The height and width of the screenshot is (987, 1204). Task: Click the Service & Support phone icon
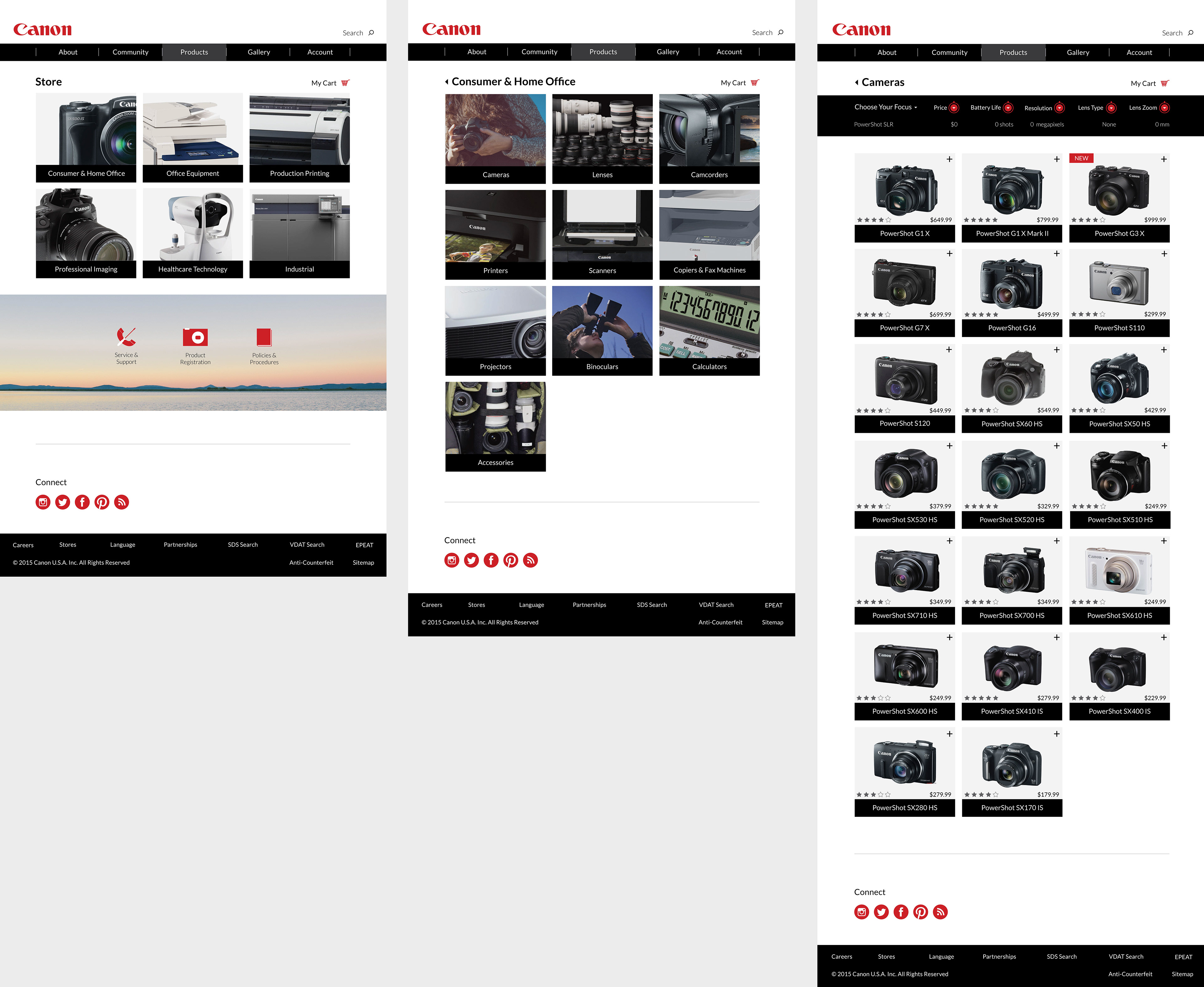126,337
